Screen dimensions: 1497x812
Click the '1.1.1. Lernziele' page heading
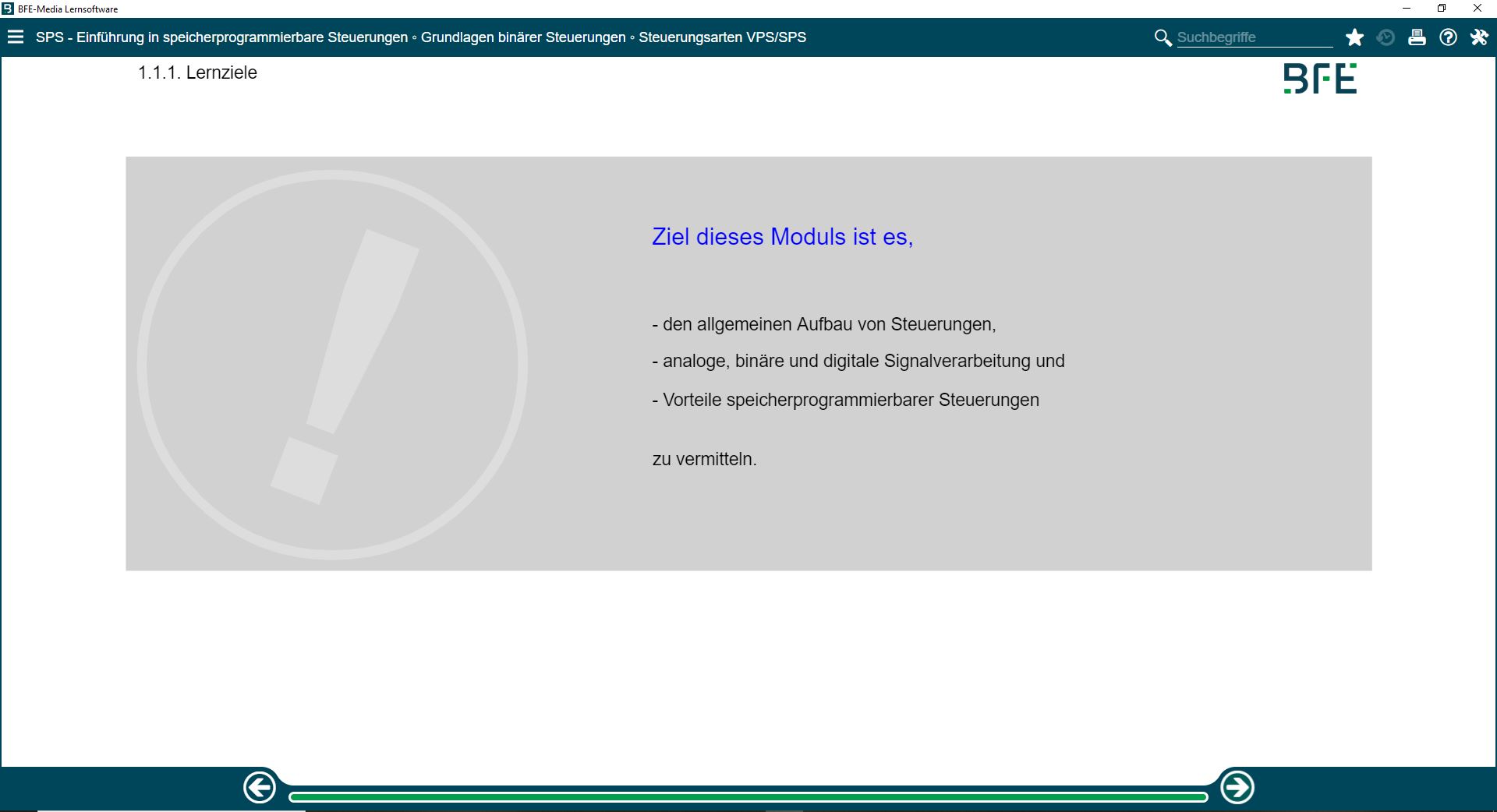[197, 72]
